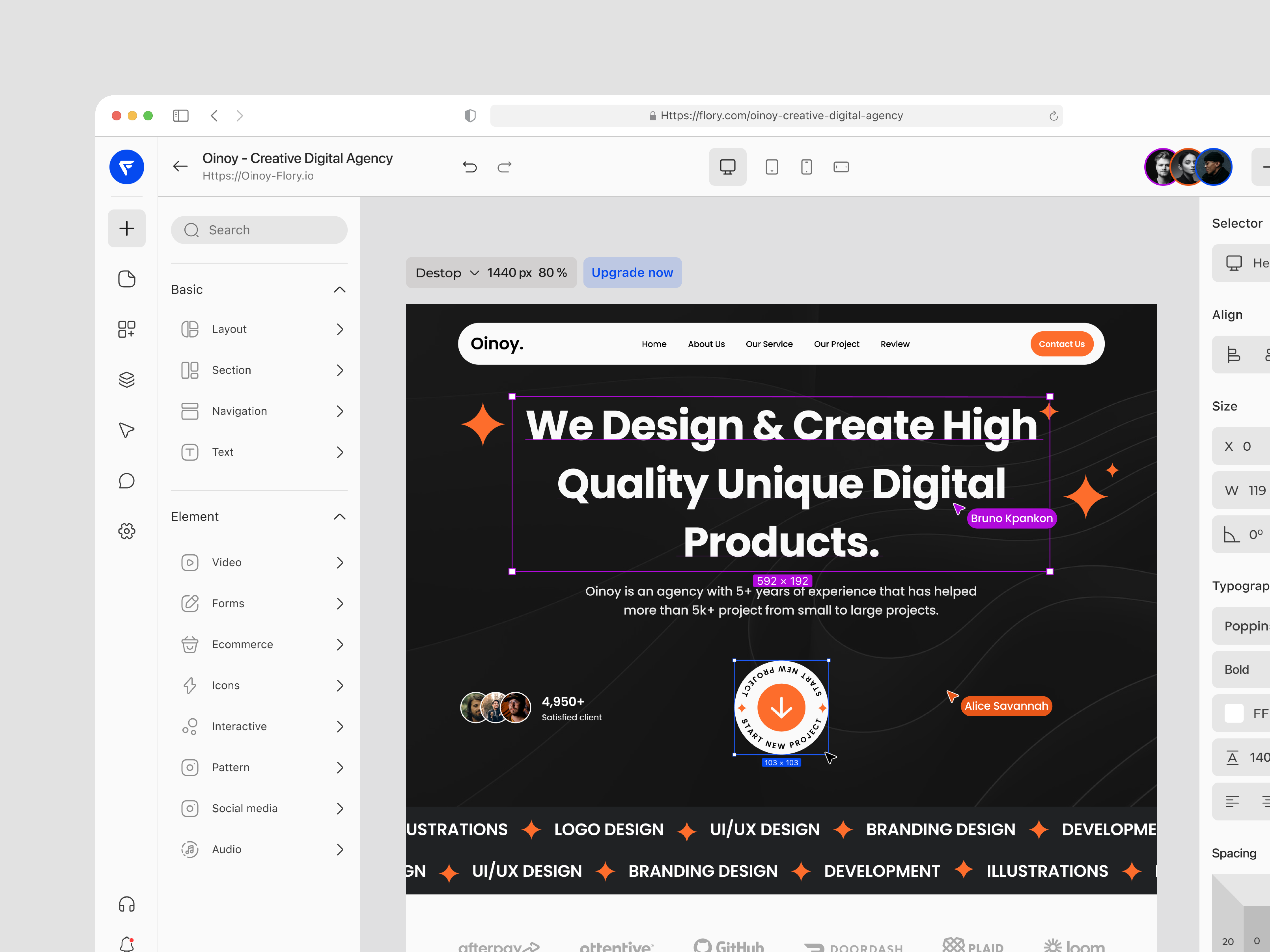The width and height of the screenshot is (1270, 952).
Task: Enable desktop preview mode
Action: [727, 167]
